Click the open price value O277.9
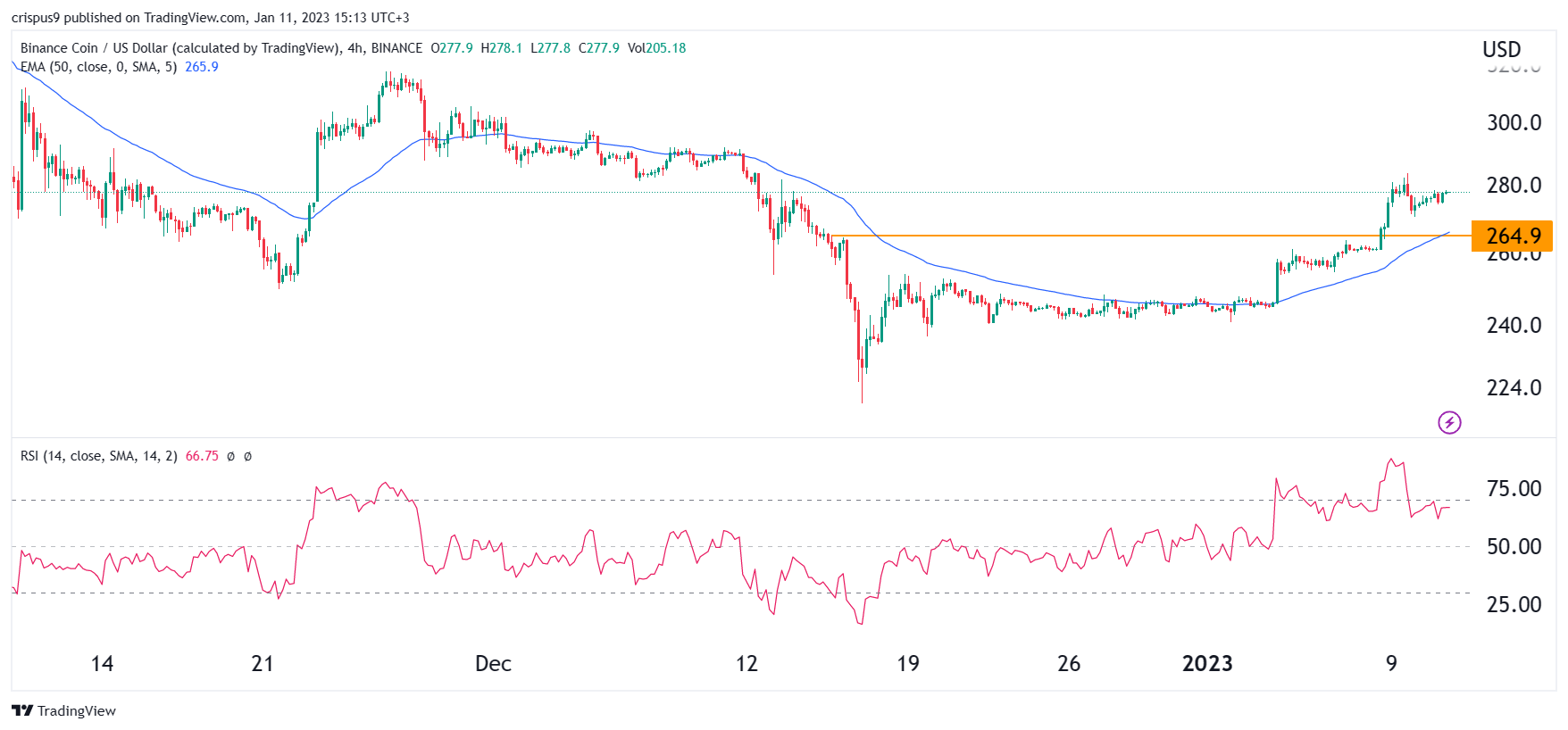Image resolution: width=1568 pixels, height=730 pixels. click(x=452, y=48)
